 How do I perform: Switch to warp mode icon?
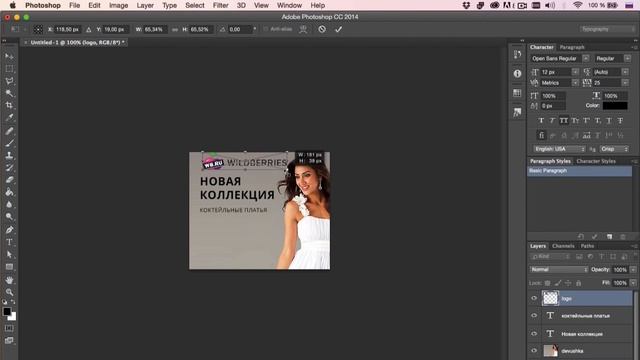(x=303, y=29)
